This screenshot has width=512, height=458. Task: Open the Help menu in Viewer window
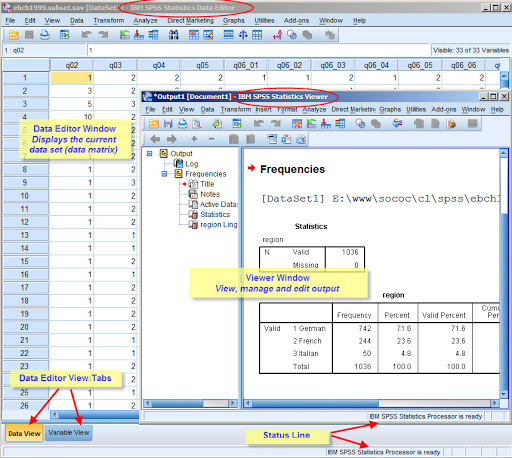click(497, 109)
